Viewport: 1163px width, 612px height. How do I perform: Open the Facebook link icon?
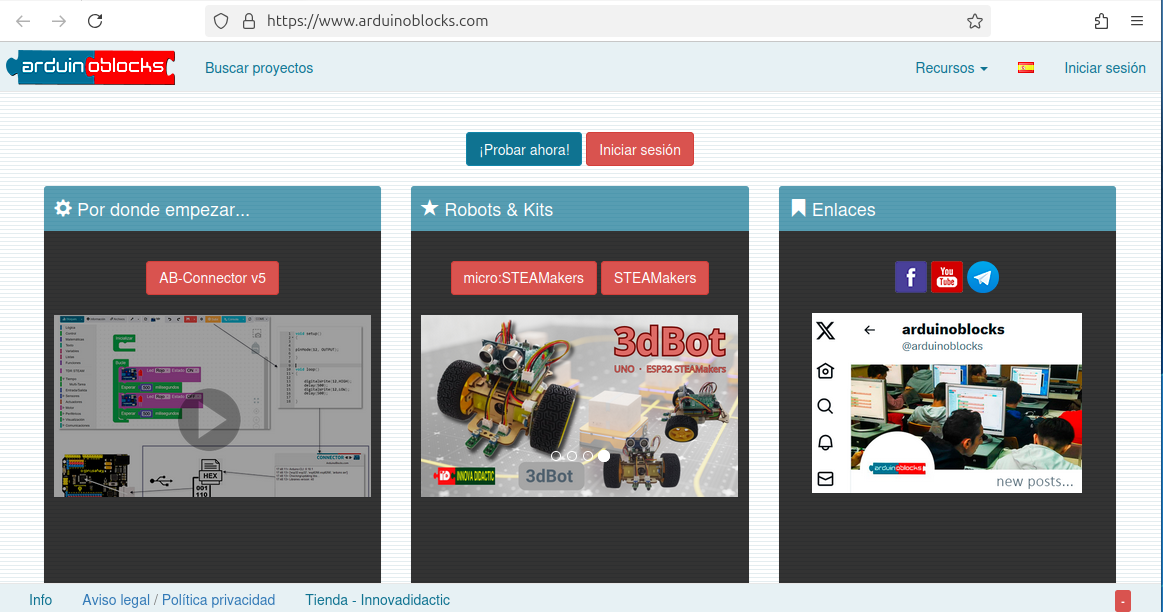tap(911, 277)
